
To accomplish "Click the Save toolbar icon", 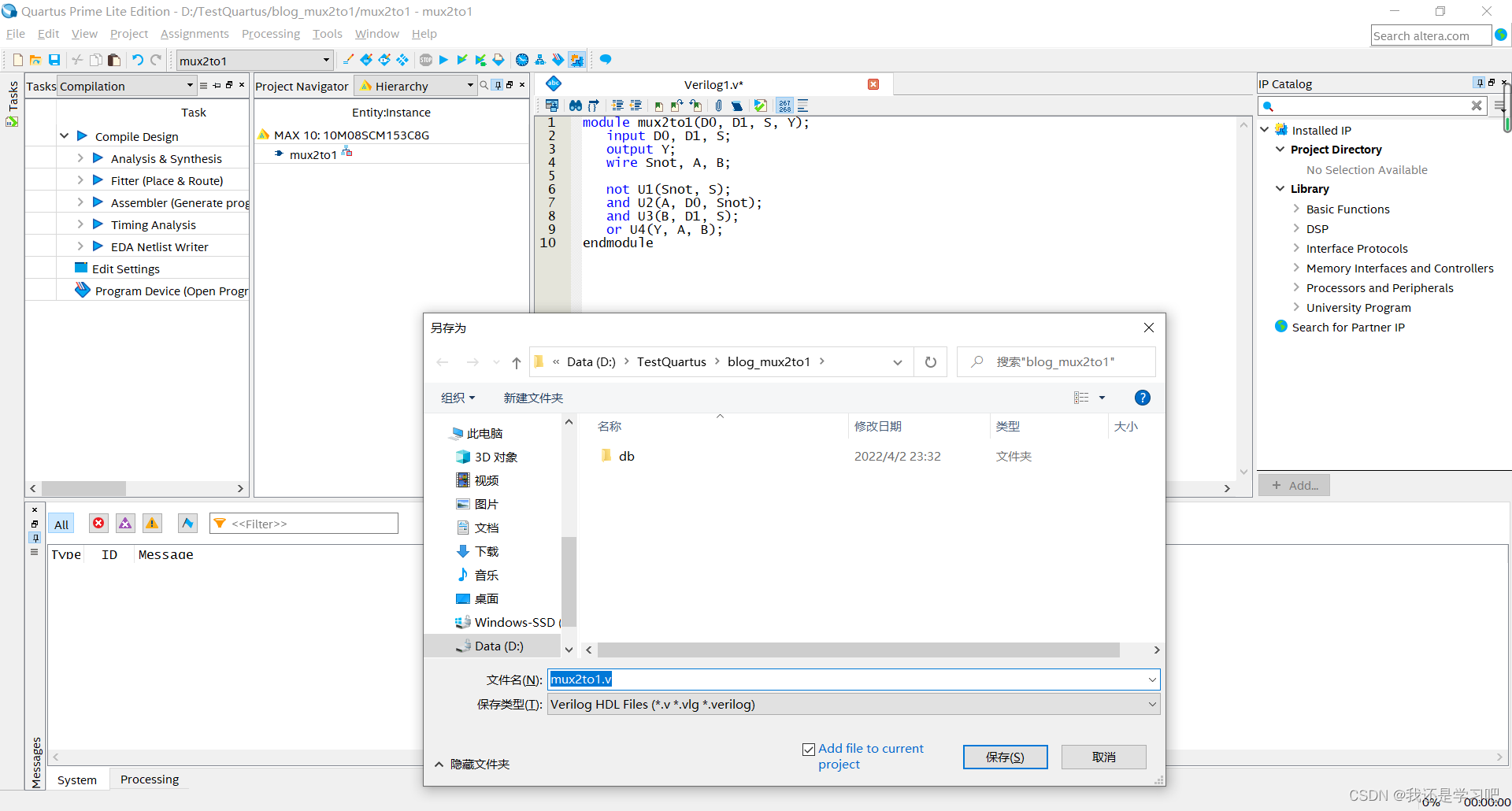I will point(54,60).
